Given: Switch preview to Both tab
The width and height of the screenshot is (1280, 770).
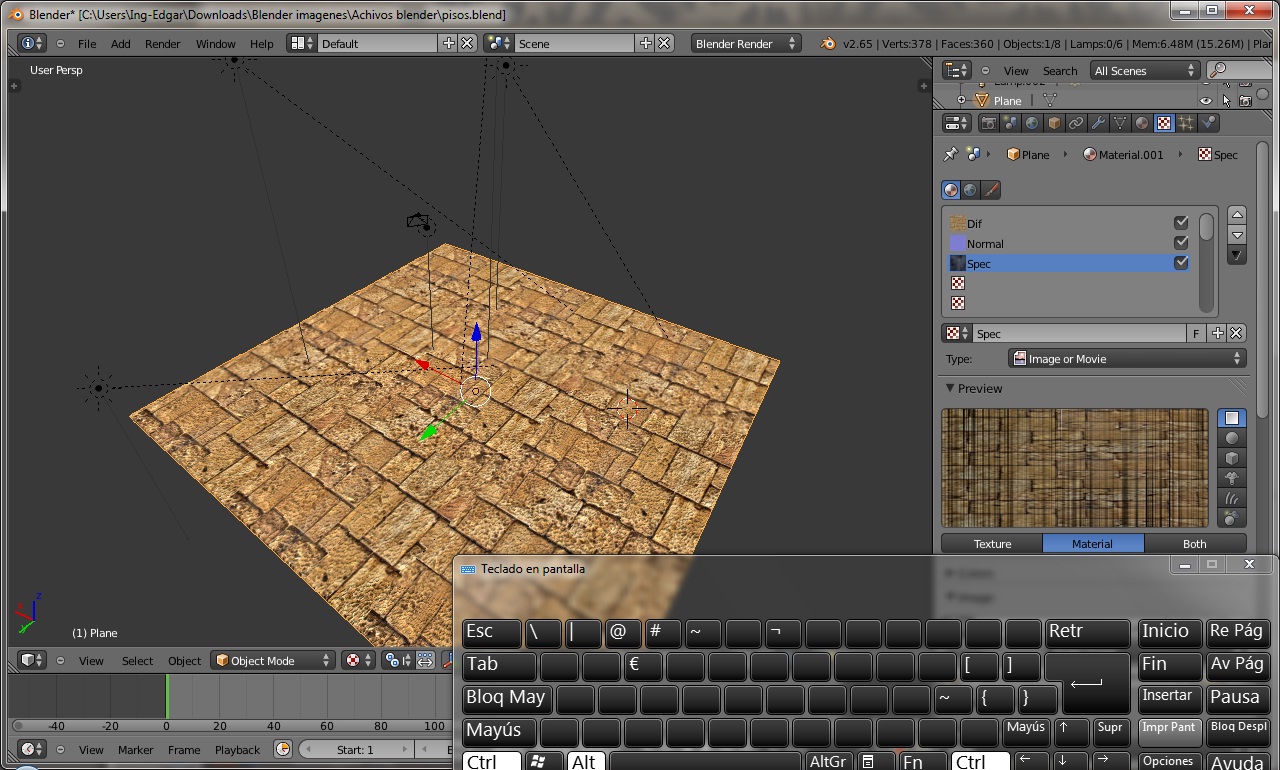Looking at the screenshot, I should 1194,544.
